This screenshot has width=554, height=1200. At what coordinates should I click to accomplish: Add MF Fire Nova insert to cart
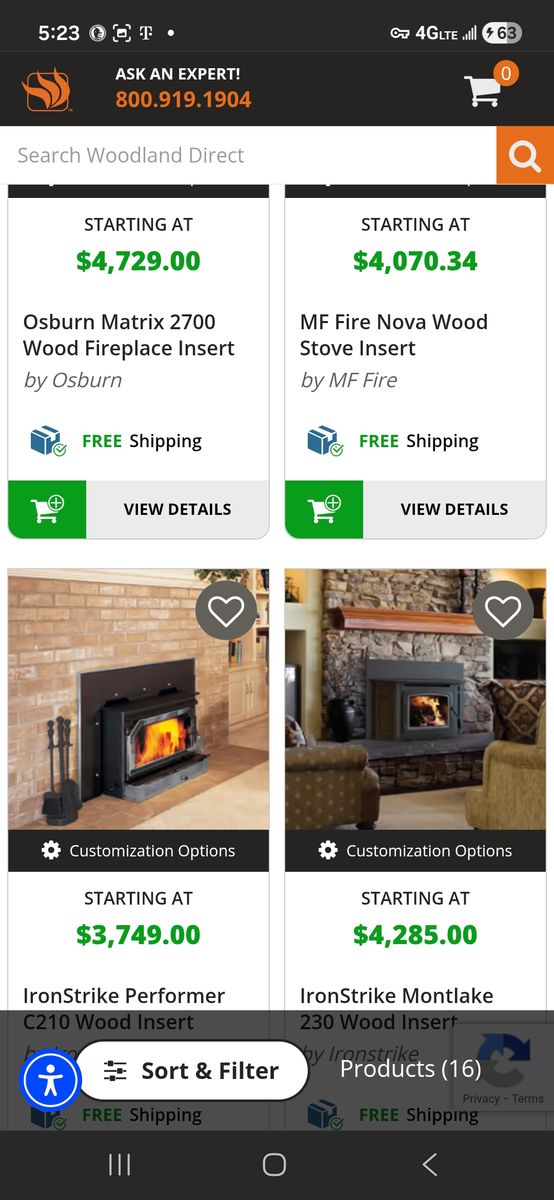tap(324, 509)
